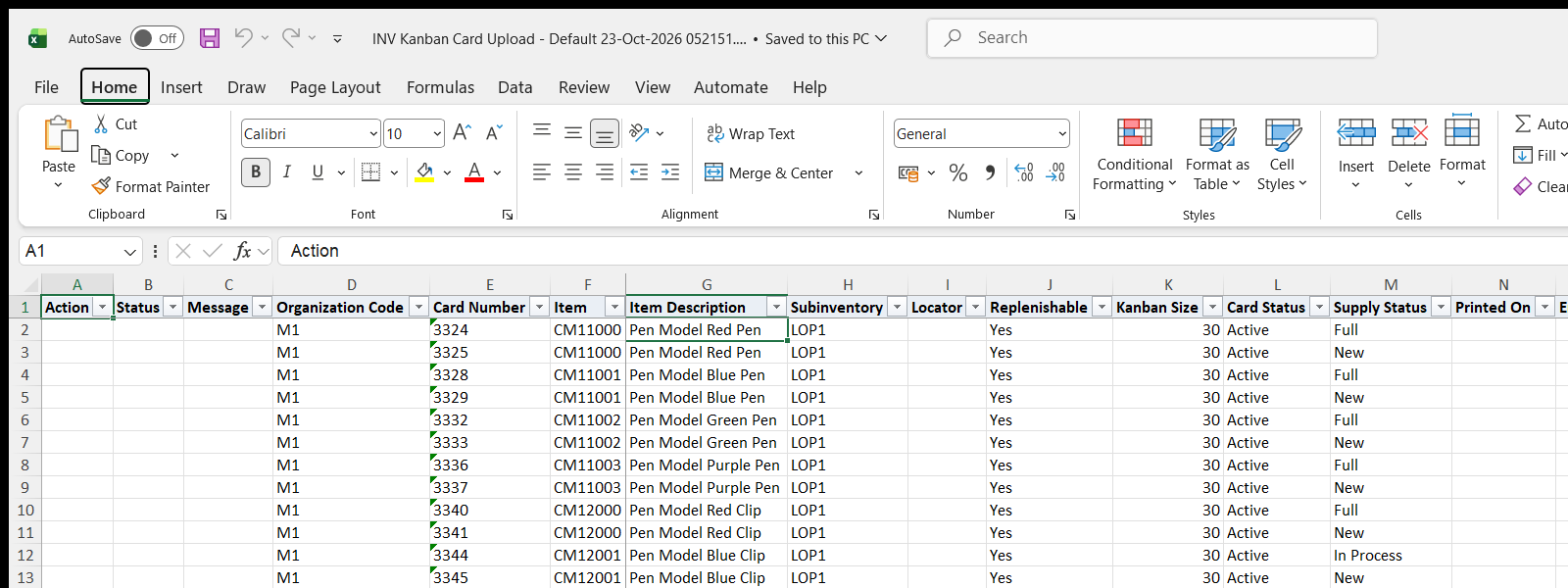Click the Undo arrow icon
Screen dimensions: 1568x588
tap(243, 38)
